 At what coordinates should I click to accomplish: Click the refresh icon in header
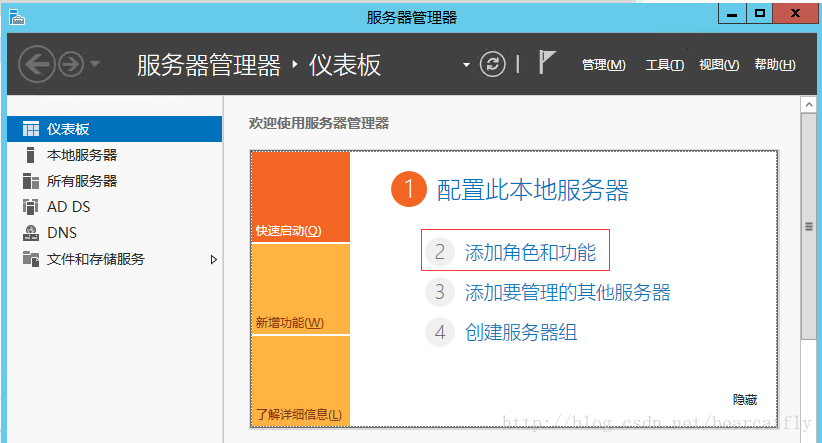pos(492,65)
